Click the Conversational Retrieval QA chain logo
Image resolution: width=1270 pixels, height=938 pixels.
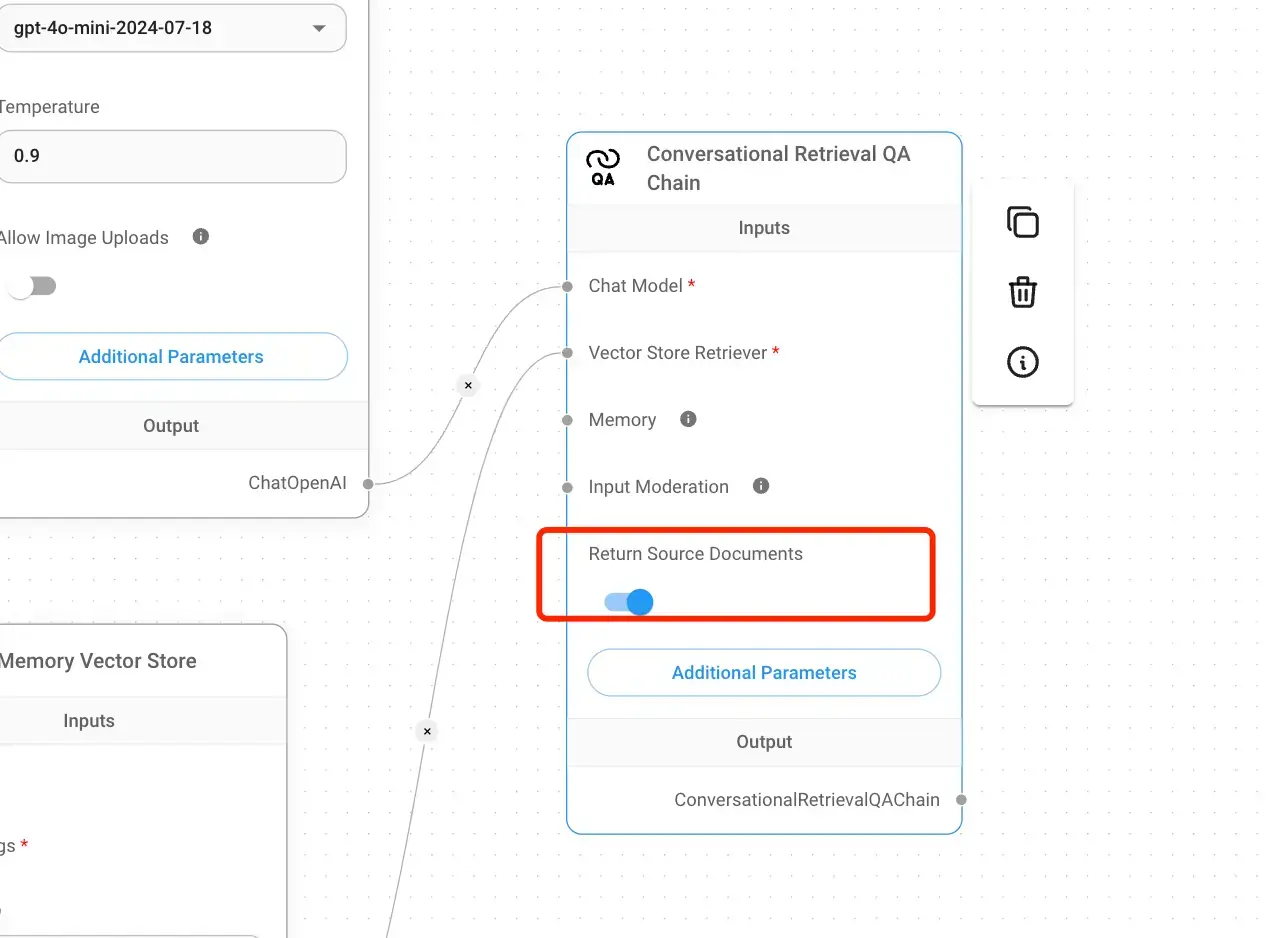coord(603,167)
